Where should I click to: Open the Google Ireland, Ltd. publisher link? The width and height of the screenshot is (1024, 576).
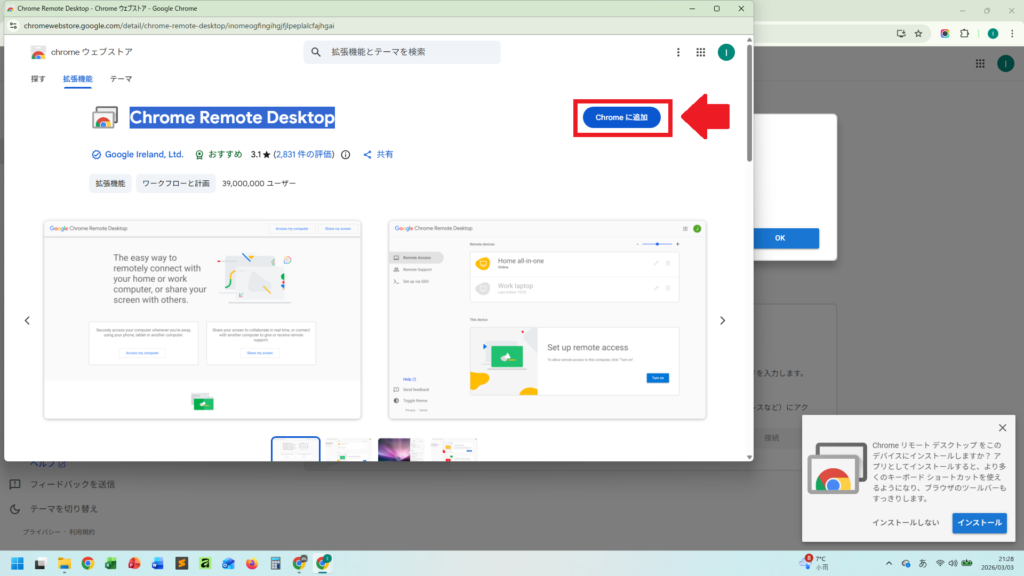pyautogui.click(x=144, y=155)
